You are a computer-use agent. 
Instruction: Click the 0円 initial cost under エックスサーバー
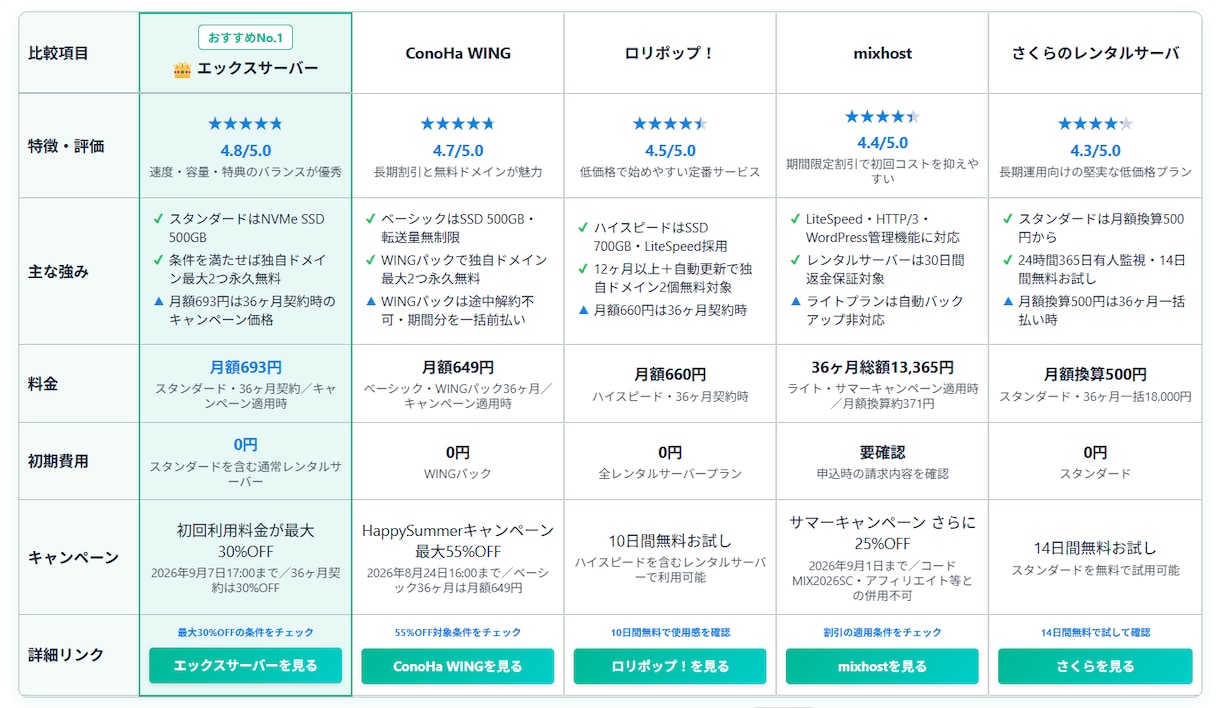click(x=245, y=444)
